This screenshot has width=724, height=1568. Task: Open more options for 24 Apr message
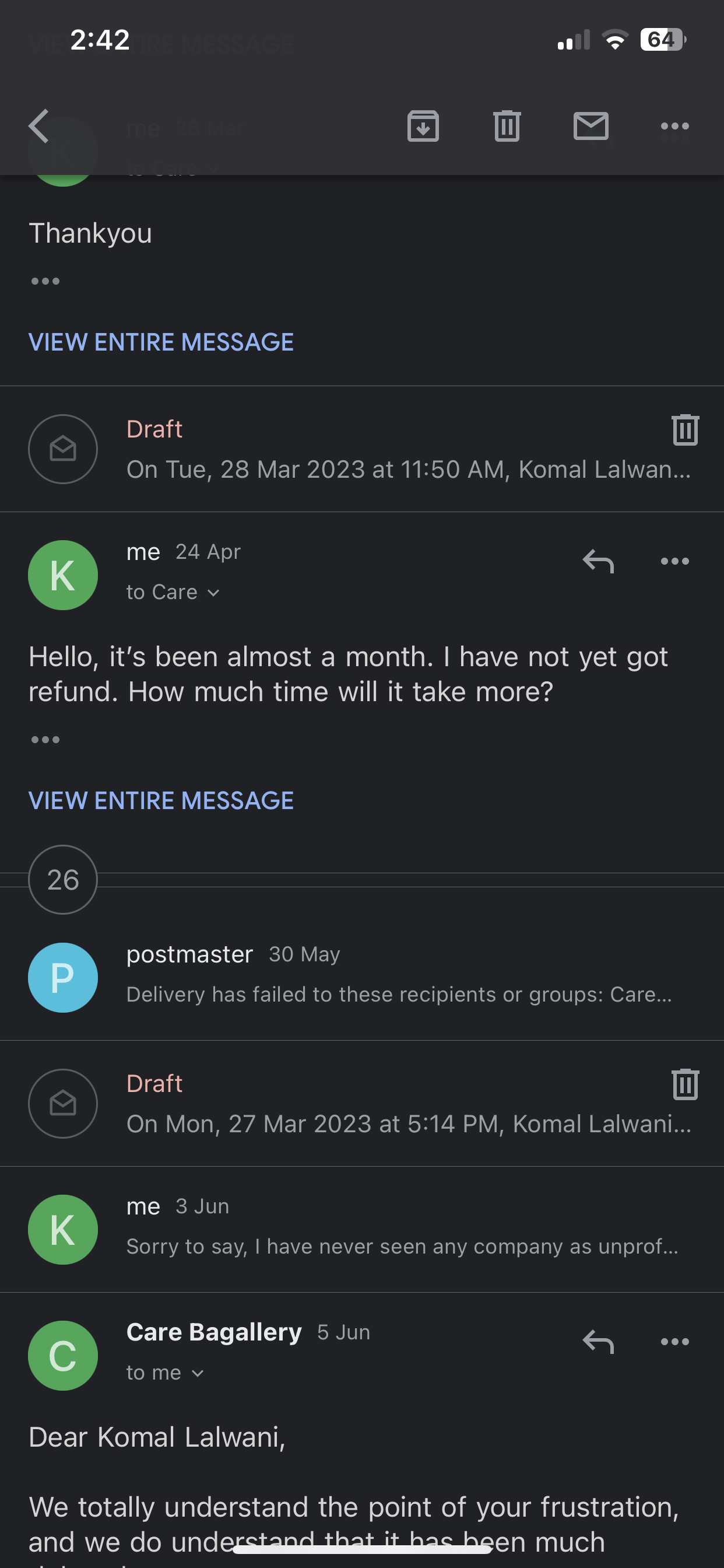(674, 561)
